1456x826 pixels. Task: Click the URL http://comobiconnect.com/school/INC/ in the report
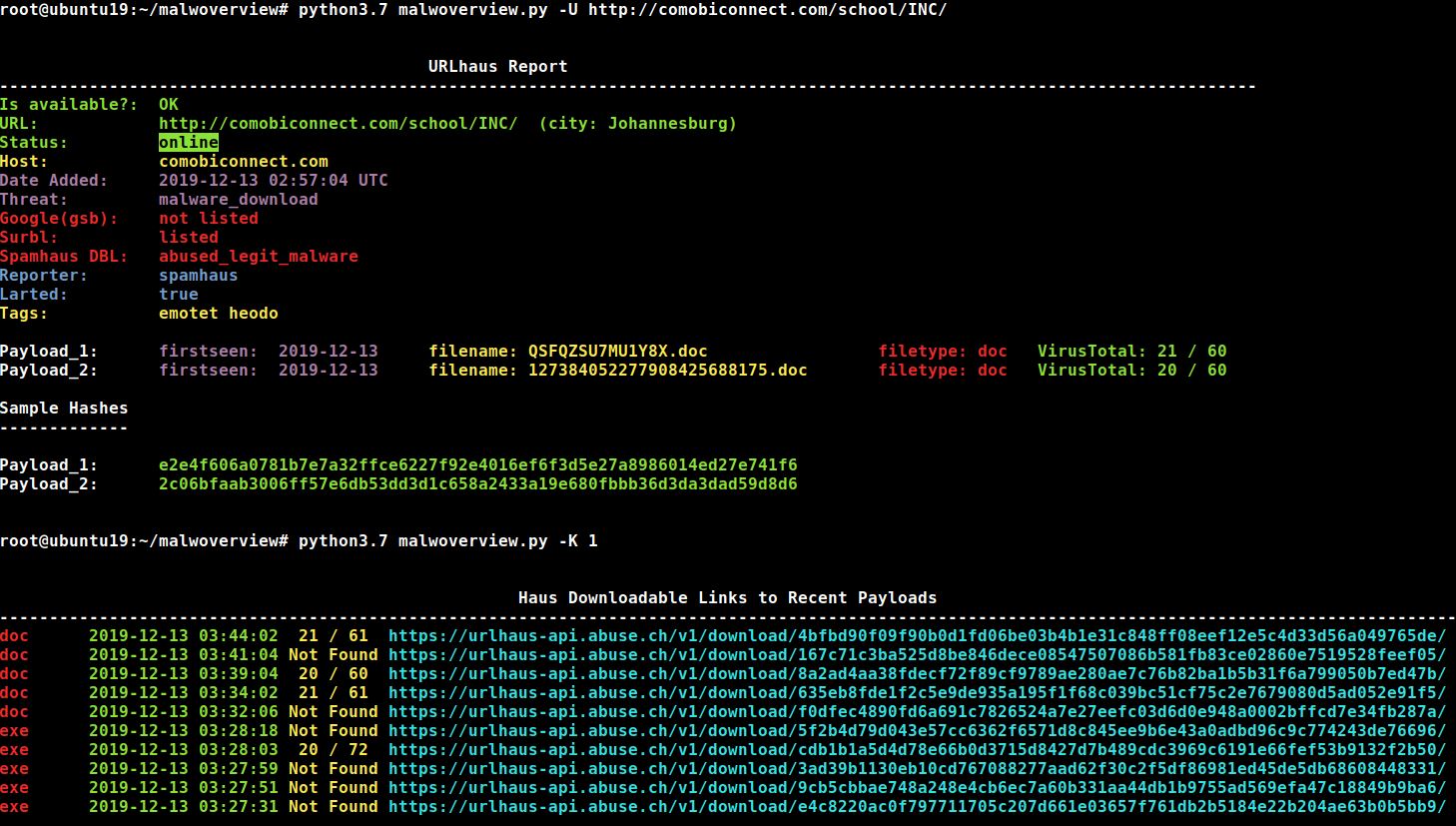[x=339, y=124]
